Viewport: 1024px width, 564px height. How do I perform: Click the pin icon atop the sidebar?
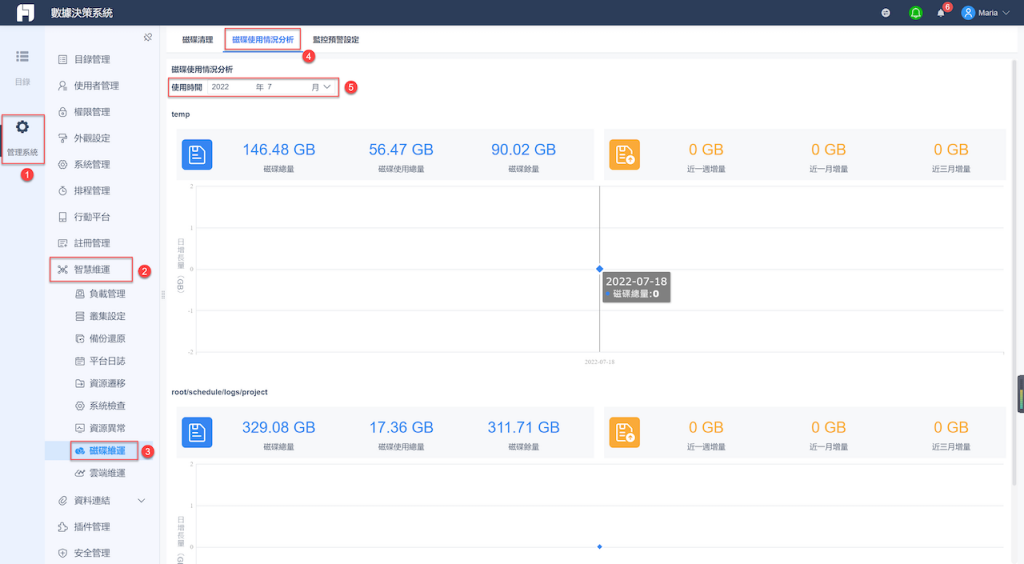tap(148, 37)
